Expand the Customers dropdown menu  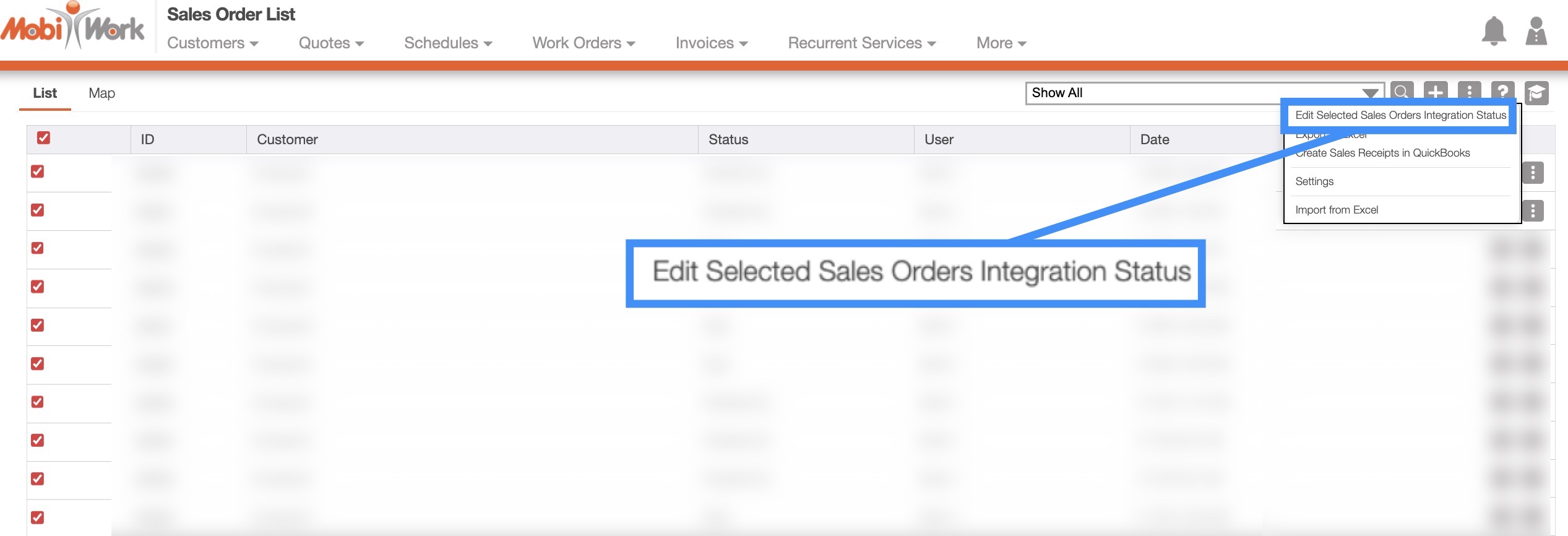(212, 43)
